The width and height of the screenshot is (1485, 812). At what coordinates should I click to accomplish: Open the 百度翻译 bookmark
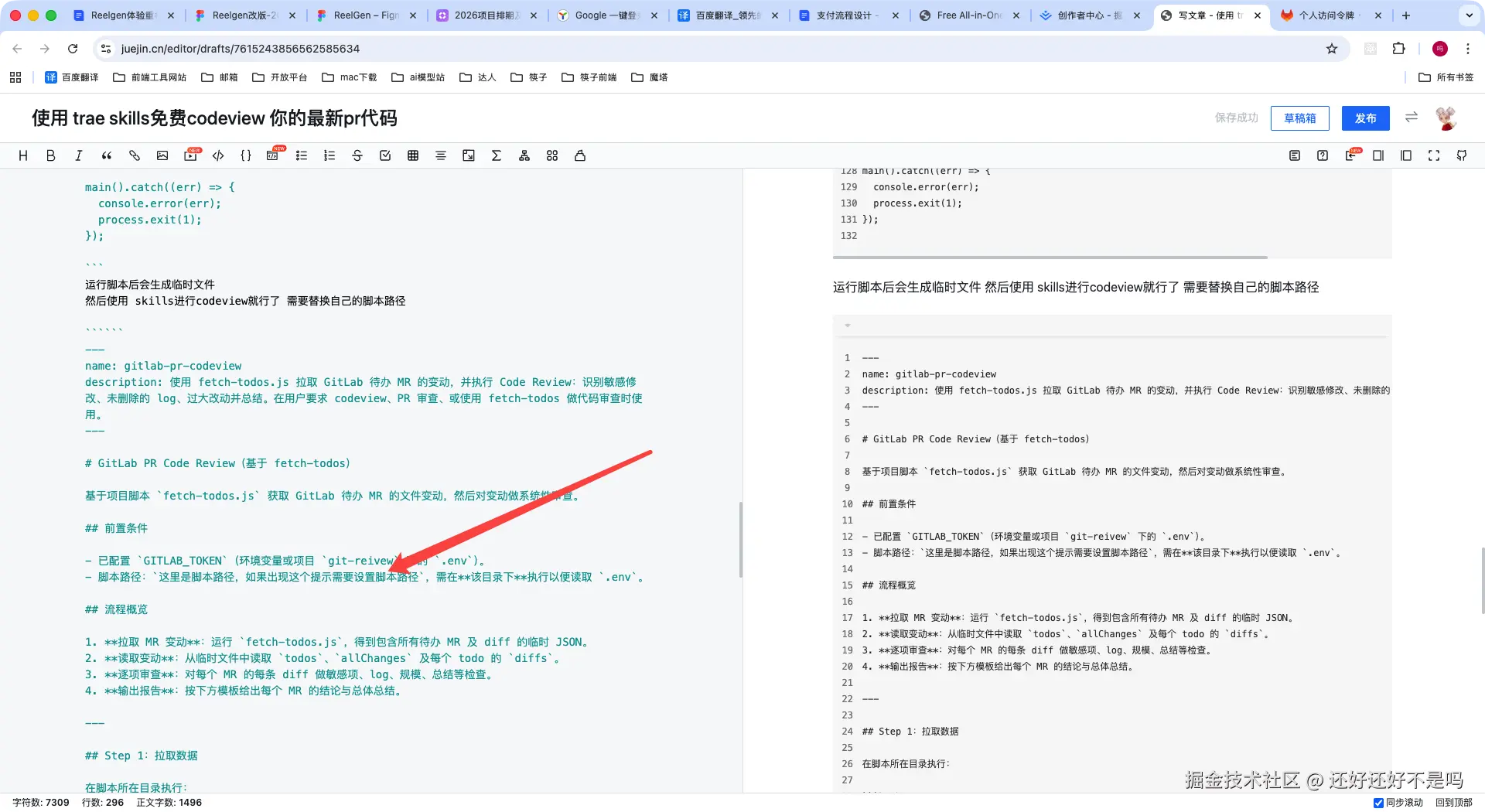coord(72,77)
